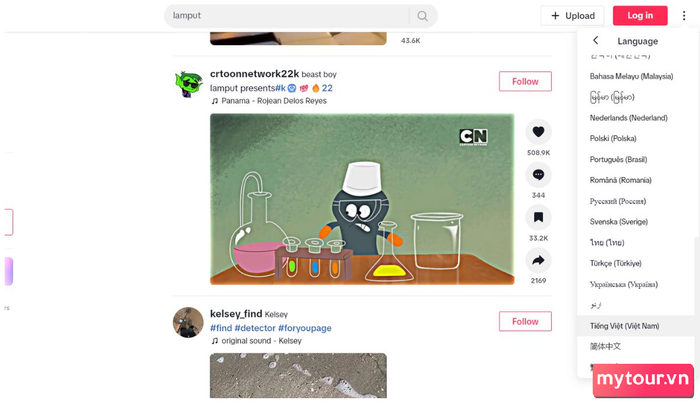This screenshot has width=700, height=405.
Task: Share the video with the arrow icon
Action: 538,260
